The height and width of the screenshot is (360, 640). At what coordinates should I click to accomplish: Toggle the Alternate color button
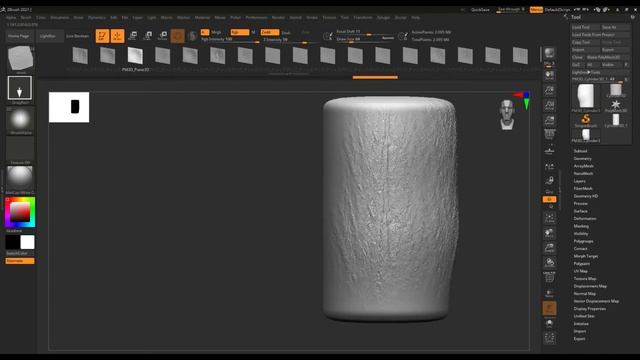20,261
